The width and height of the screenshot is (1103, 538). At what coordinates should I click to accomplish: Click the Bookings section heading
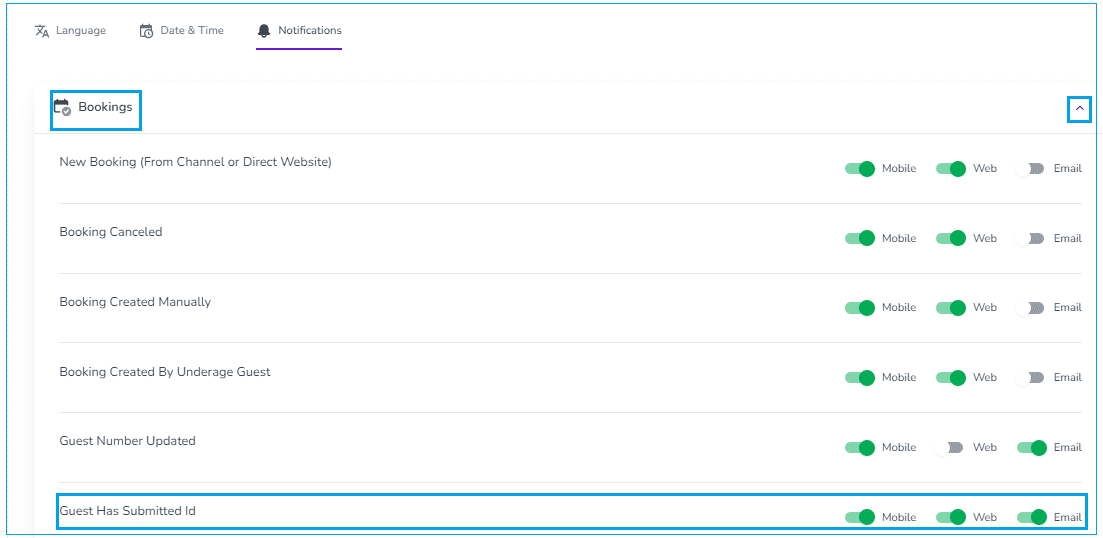pos(106,107)
